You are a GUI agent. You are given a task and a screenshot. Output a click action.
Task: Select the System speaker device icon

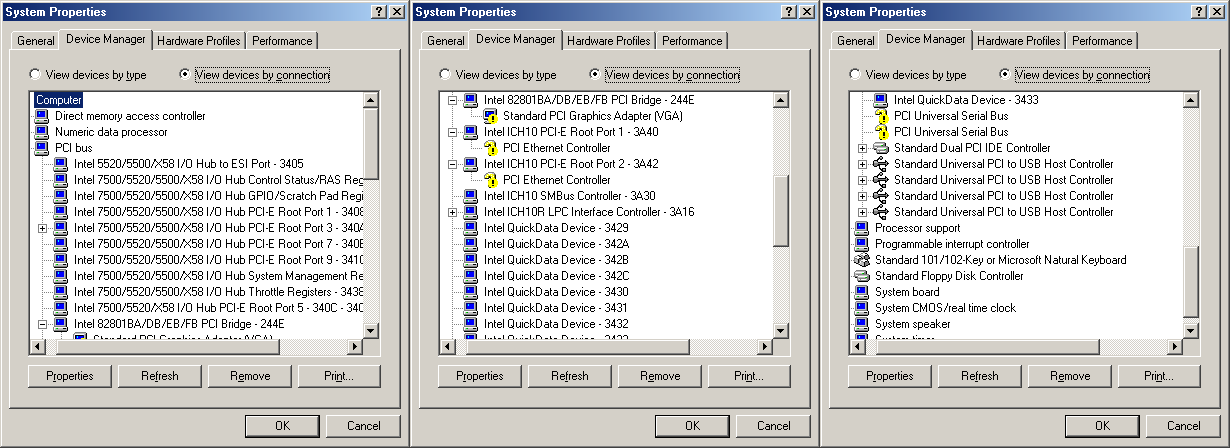click(862, 324)
